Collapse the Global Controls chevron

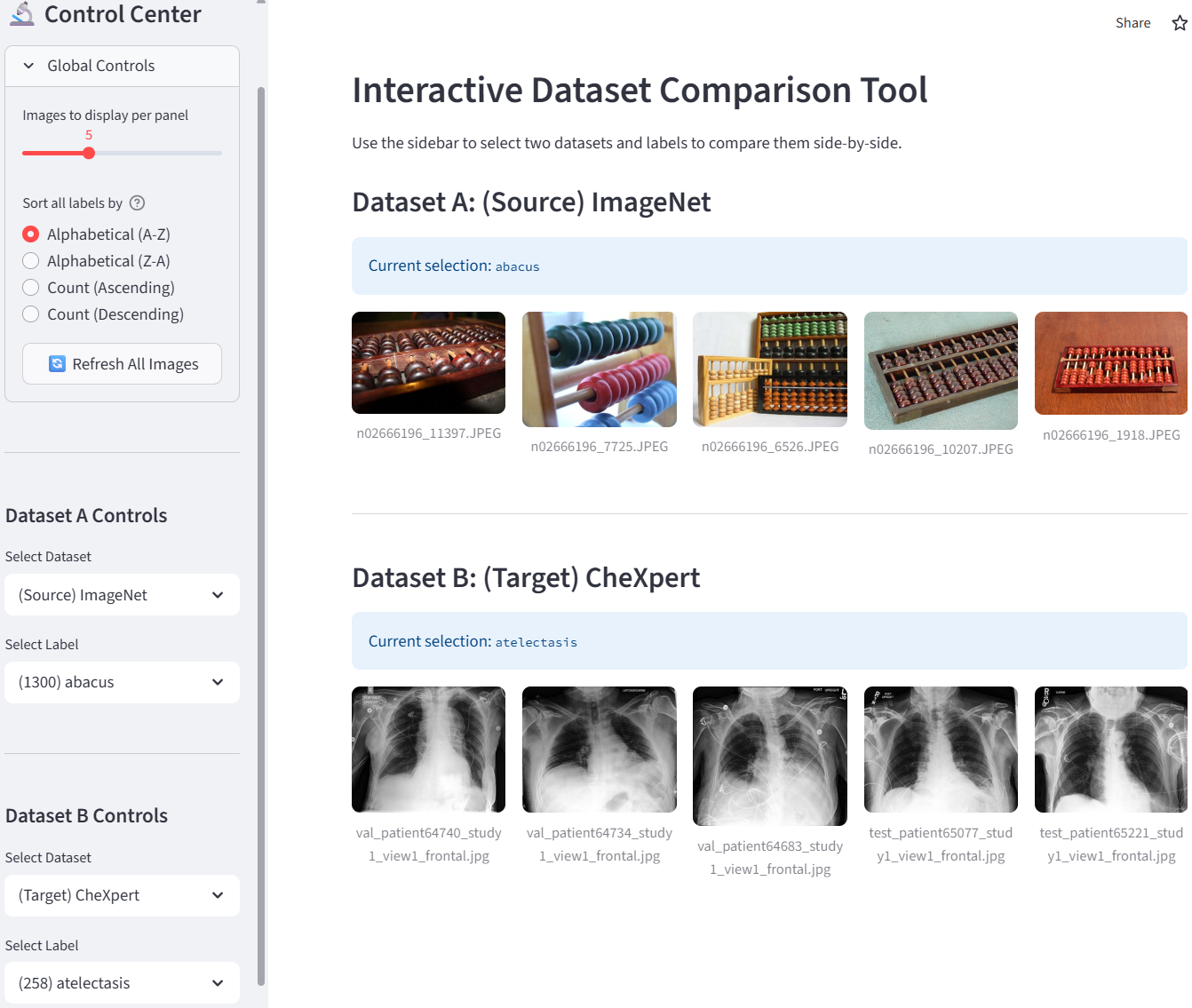click(x=28, y=66)
